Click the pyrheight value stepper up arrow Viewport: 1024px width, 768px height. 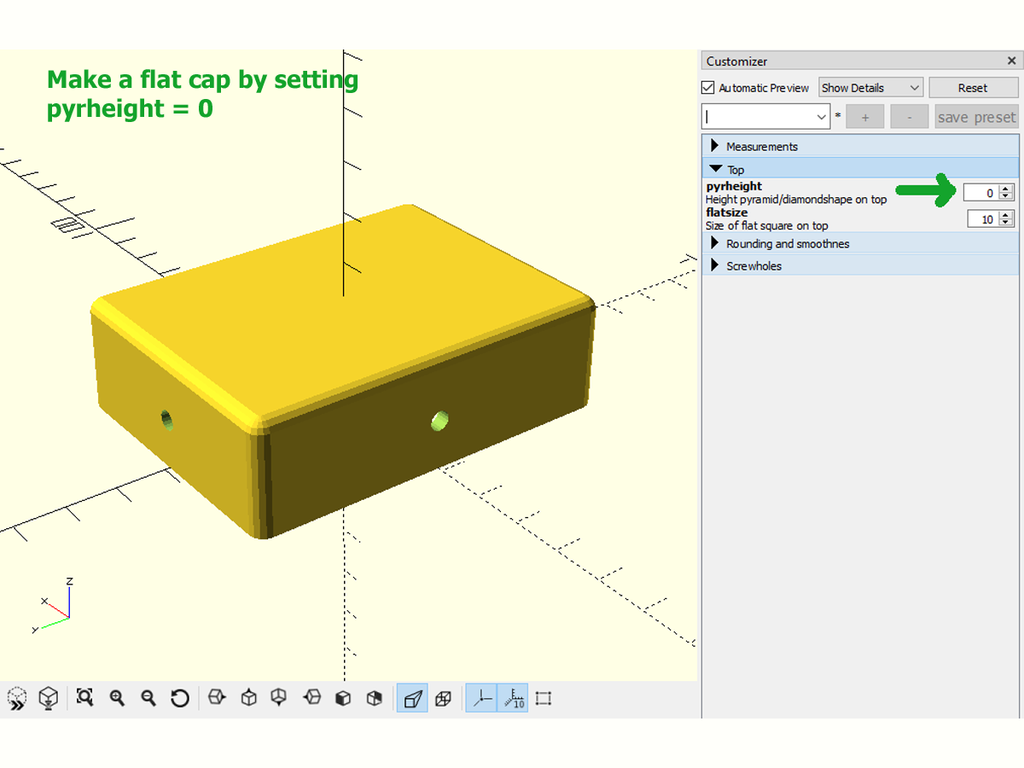[x=1003, y=188]
